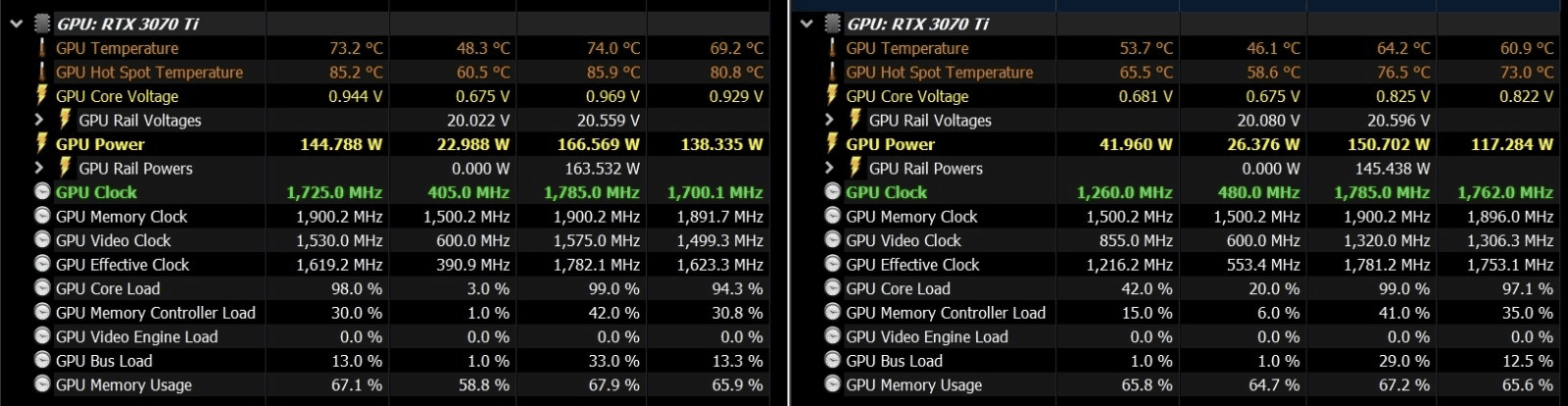Select left panel's GPU Memory Usage label
1568x406 pixels.
(123, 384)
